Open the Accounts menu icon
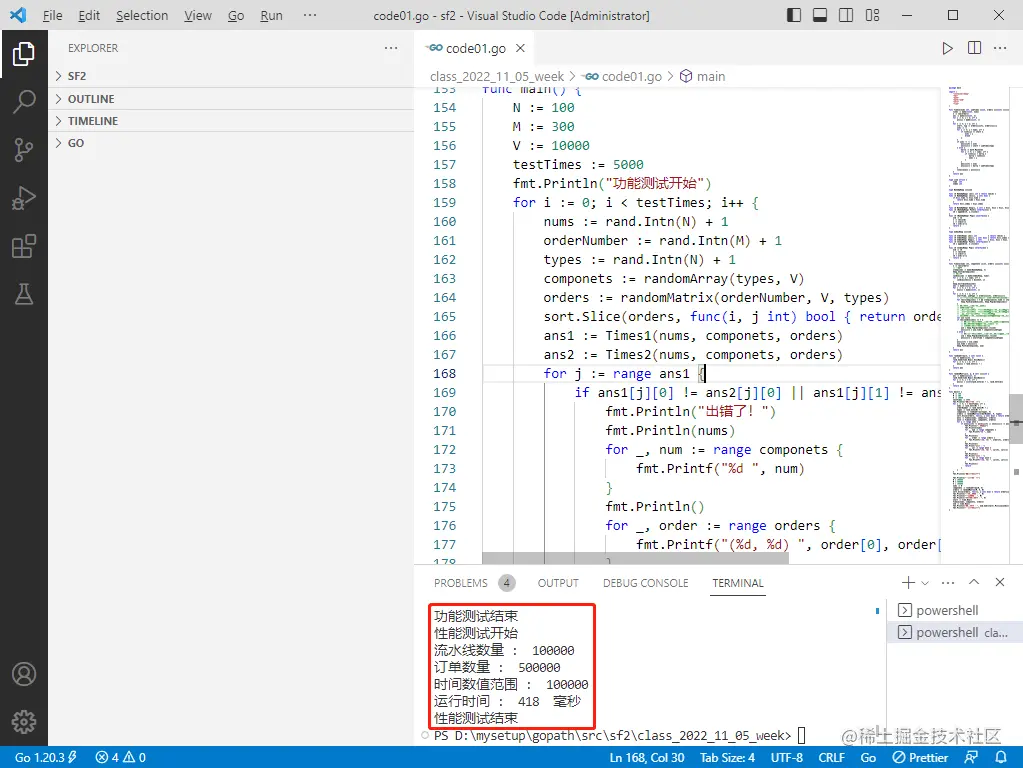1023x768 pixels. pos(23,673)
